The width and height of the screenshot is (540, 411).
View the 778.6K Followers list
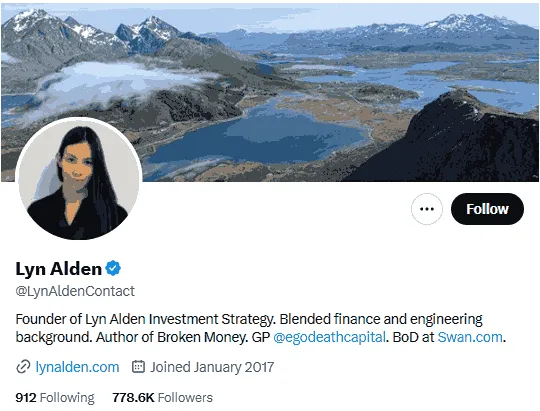[162, 397]
